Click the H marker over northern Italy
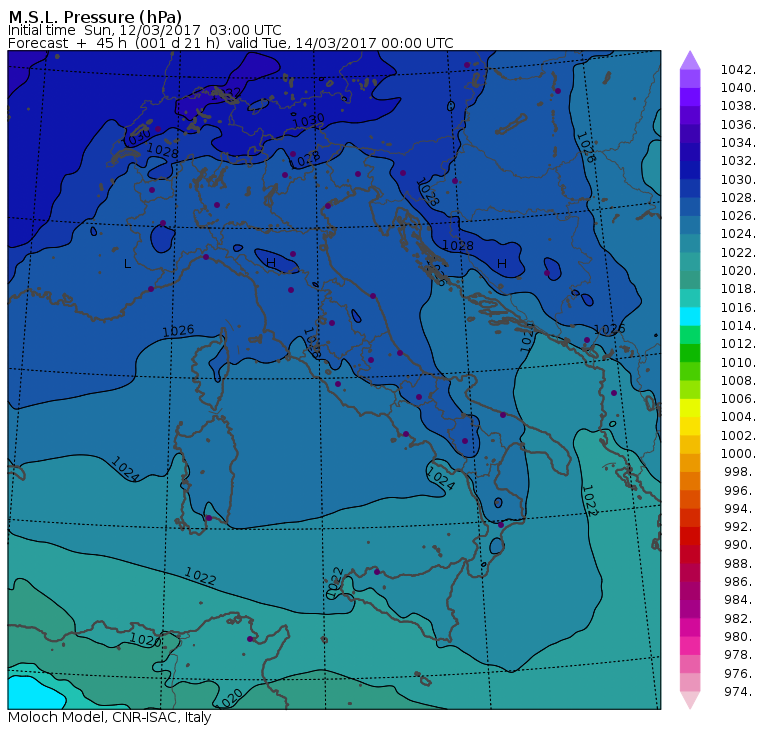760x731 pixels. click(271, 263)
